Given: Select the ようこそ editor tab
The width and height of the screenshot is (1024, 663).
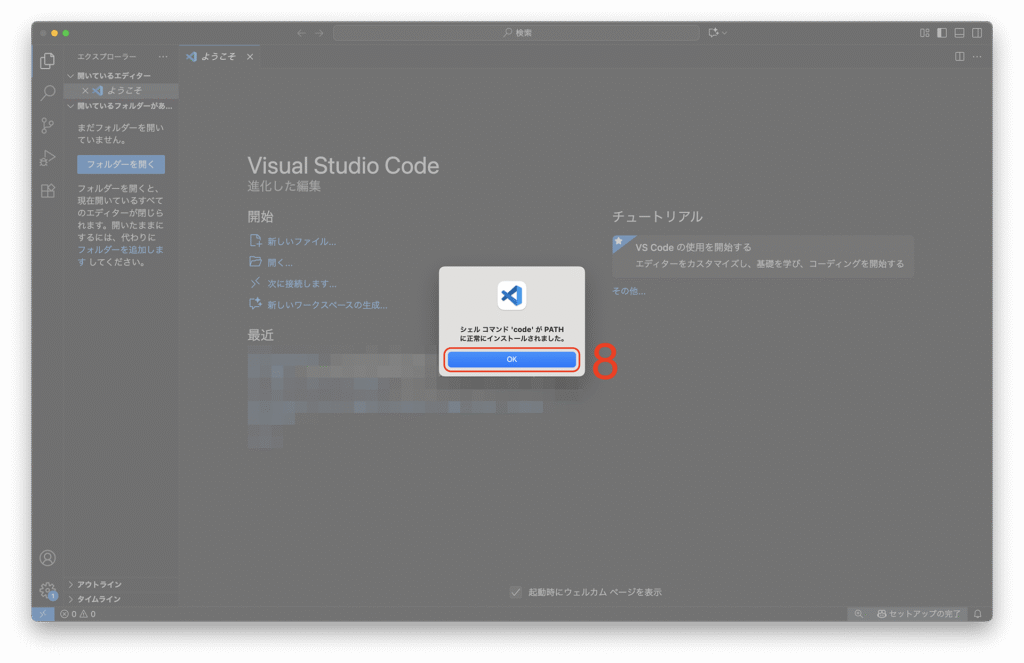Looking at the screenshot, I should pyautogui.click(x=217, y=57).
